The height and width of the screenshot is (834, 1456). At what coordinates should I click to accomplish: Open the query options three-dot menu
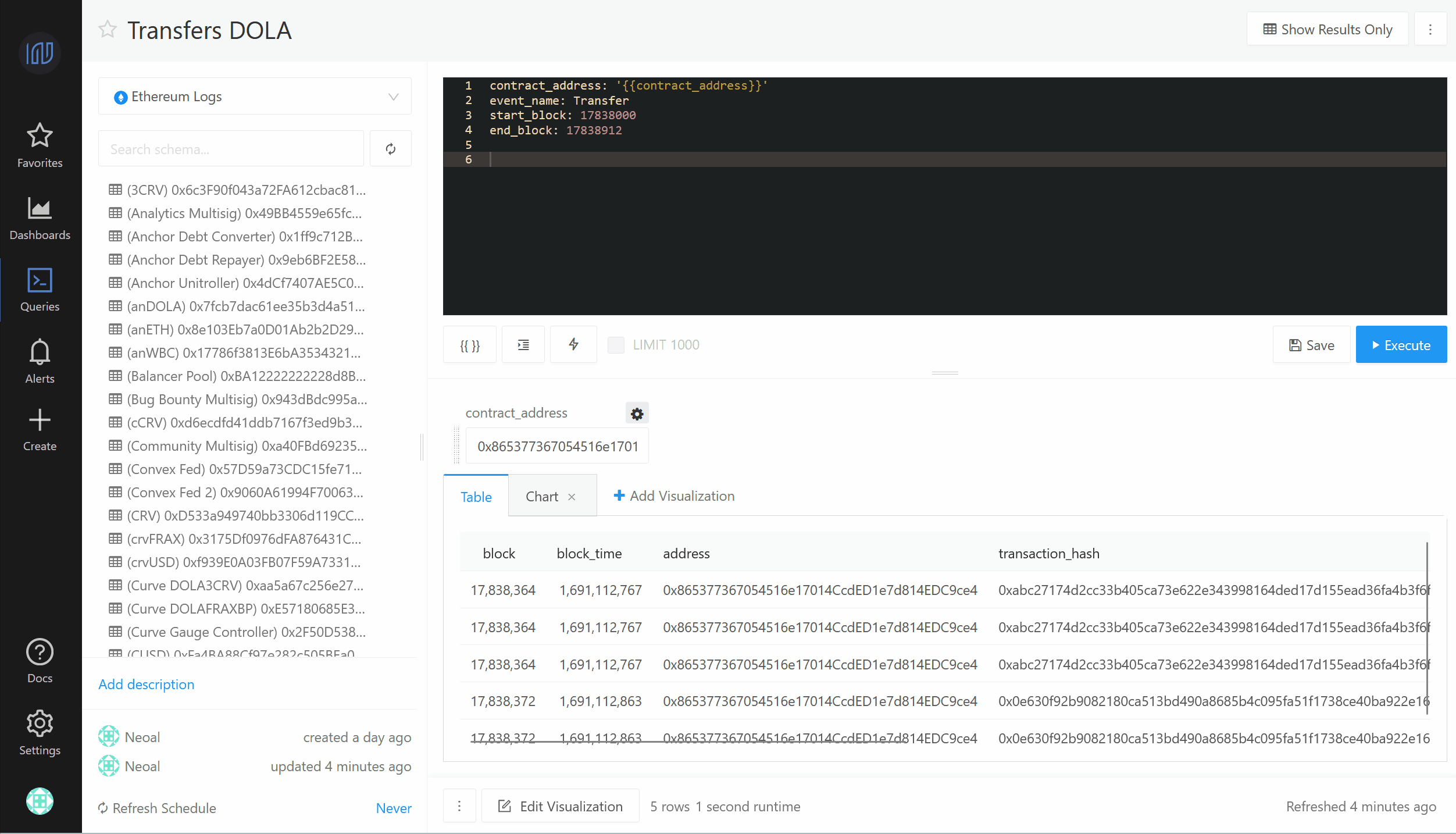coord(1430,30)
